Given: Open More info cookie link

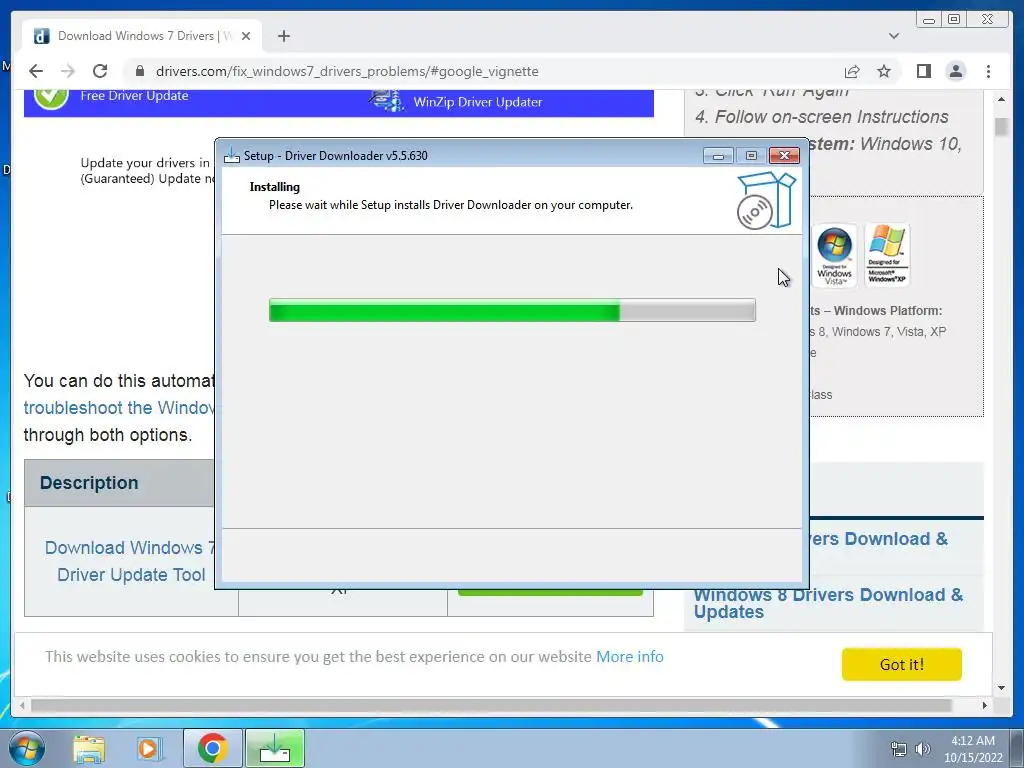Looking at the screenshot, I should click(x=630, y=656).
